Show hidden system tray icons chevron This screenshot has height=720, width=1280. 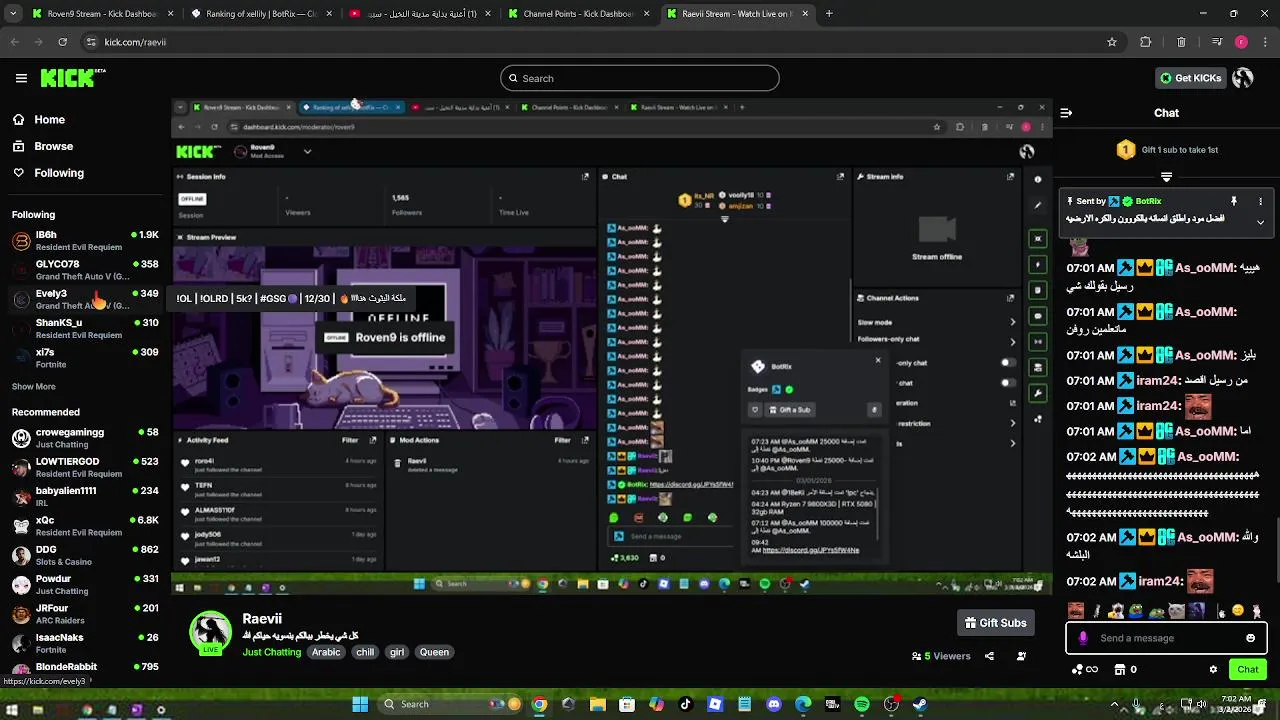click(1114, 704)
